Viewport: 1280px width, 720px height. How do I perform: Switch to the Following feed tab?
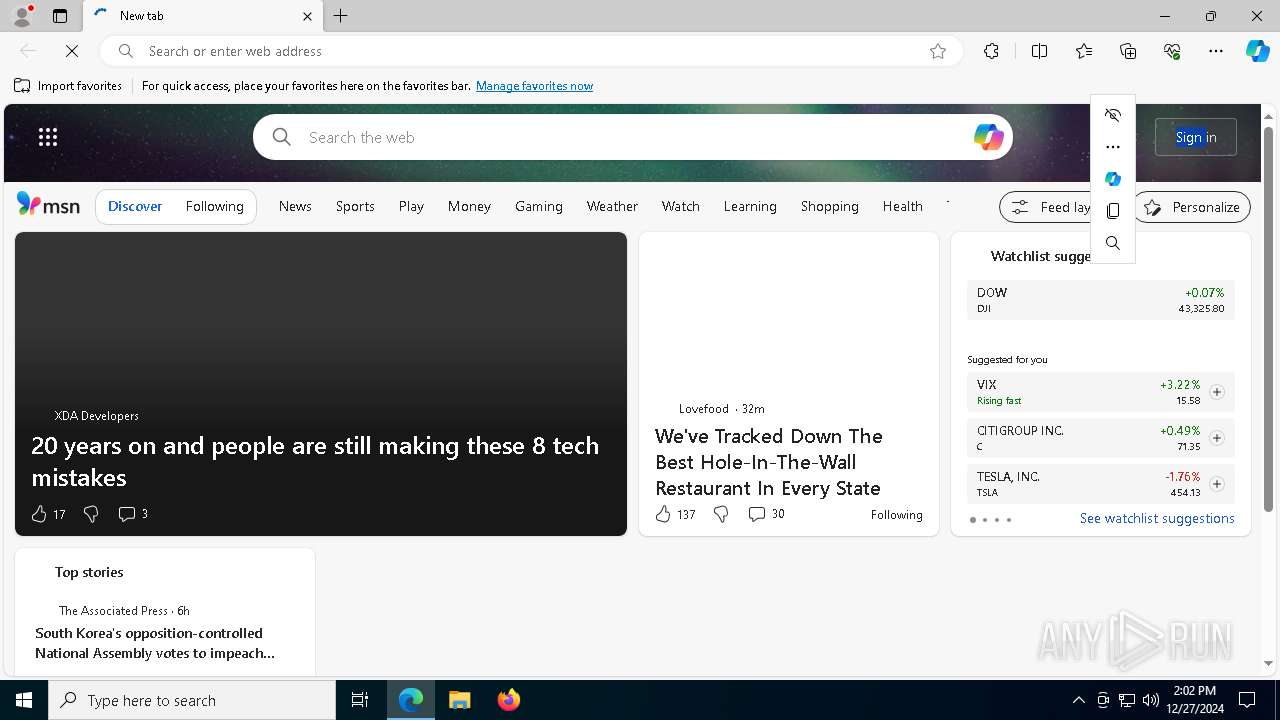pyautogui.click(x=215, y=207)
